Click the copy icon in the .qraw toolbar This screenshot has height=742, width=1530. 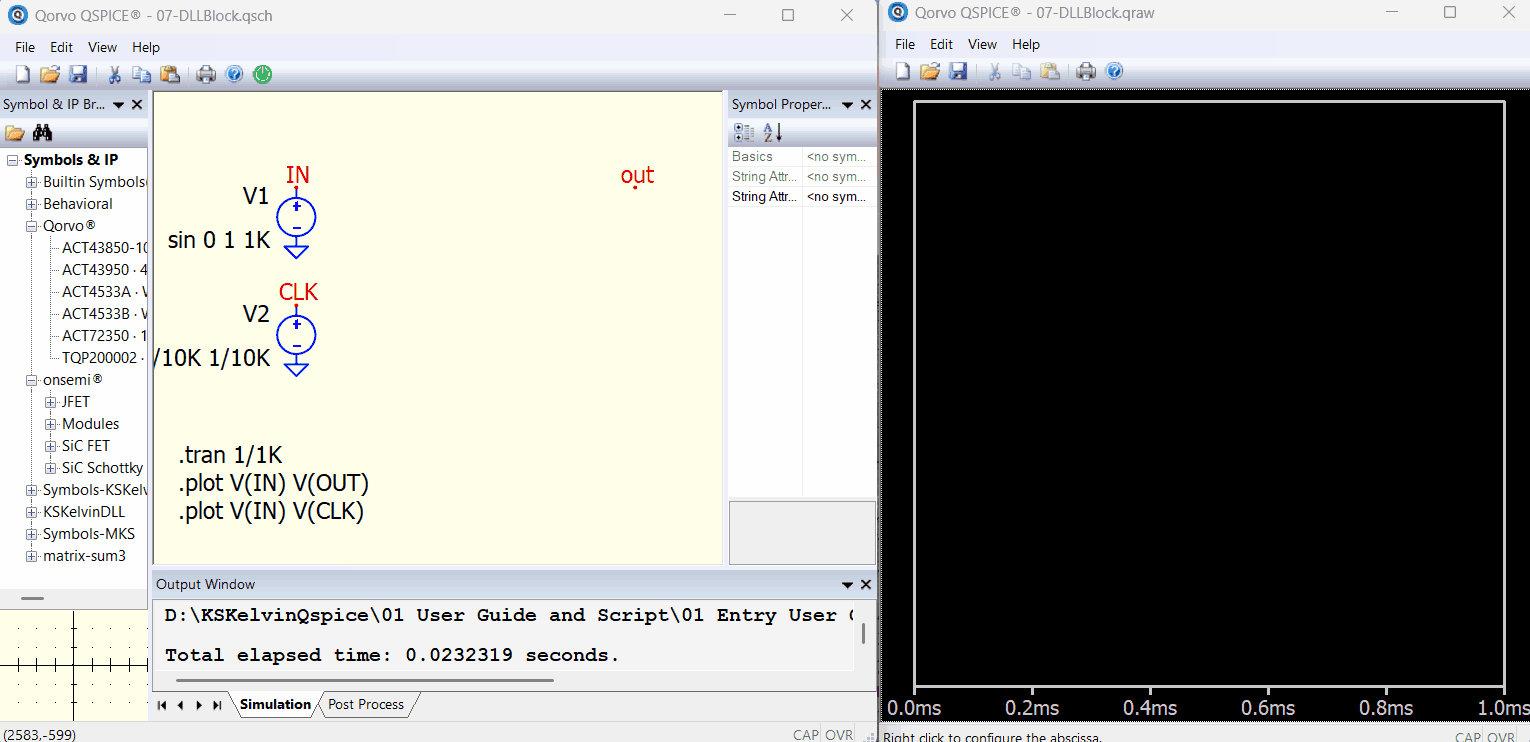tap(1022, 71)
